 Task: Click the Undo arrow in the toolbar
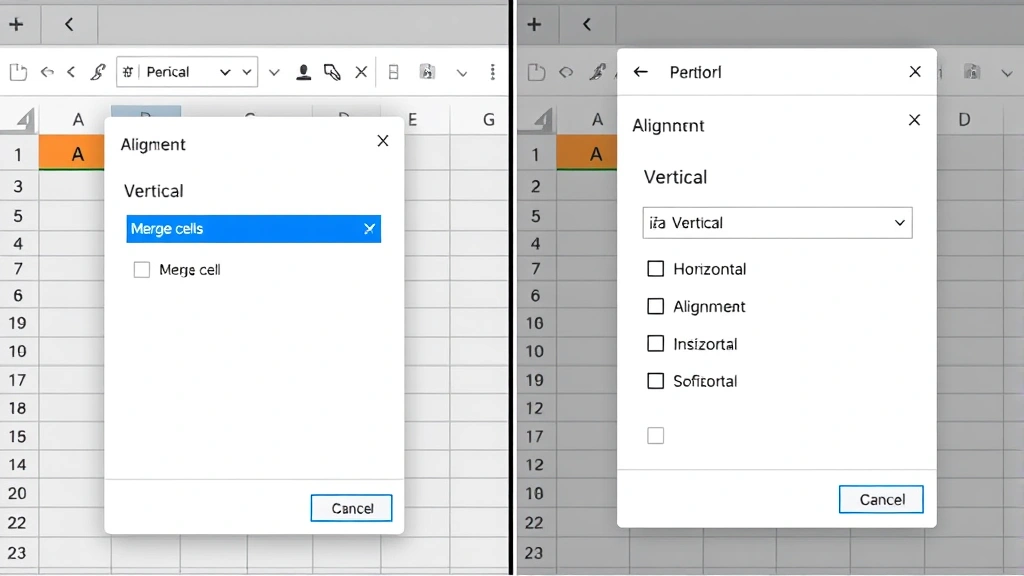click(x=47, y=71)
